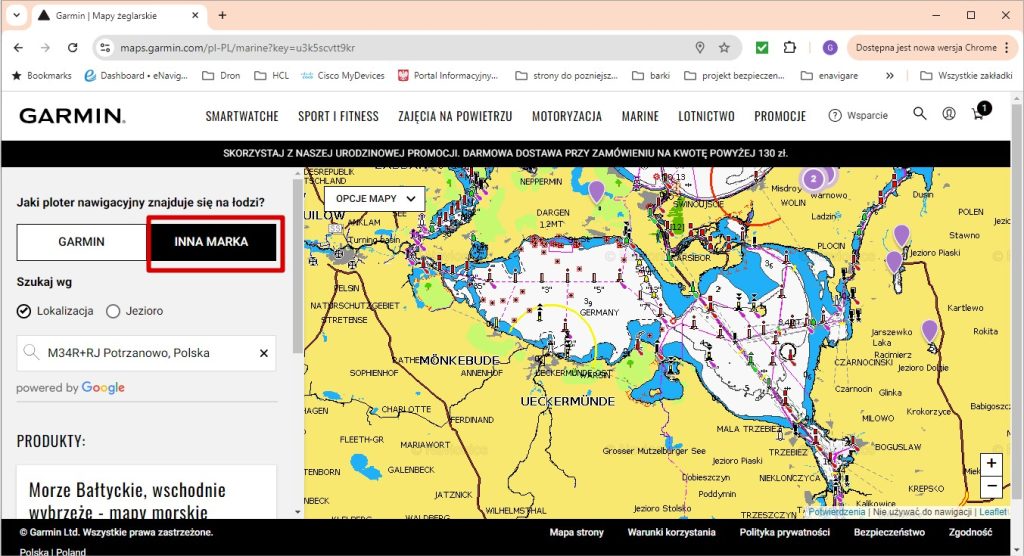
Task: Bookmark this page with star icon
Action: [724, 47]
